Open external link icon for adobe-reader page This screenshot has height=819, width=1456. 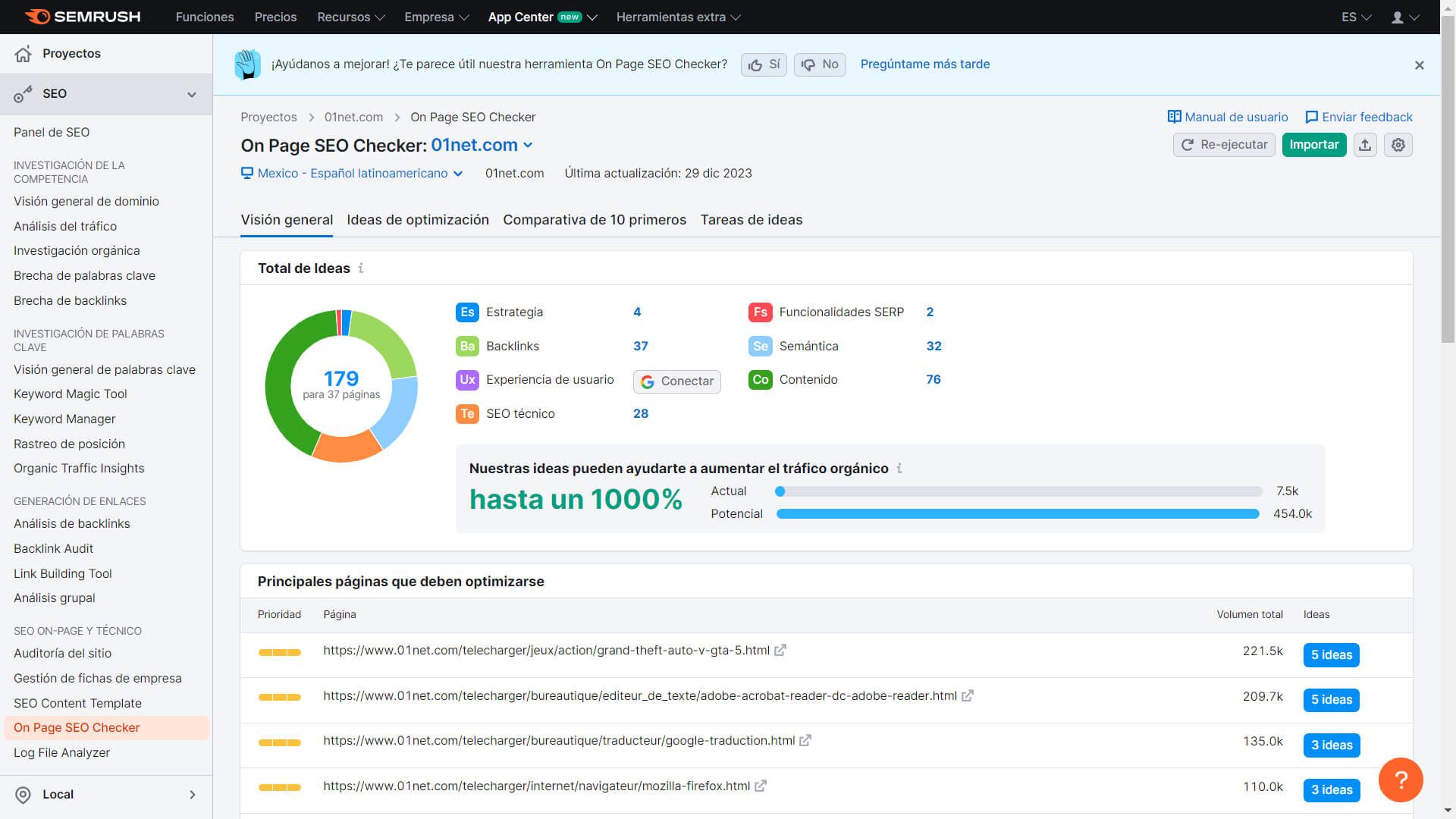point(967,696)
